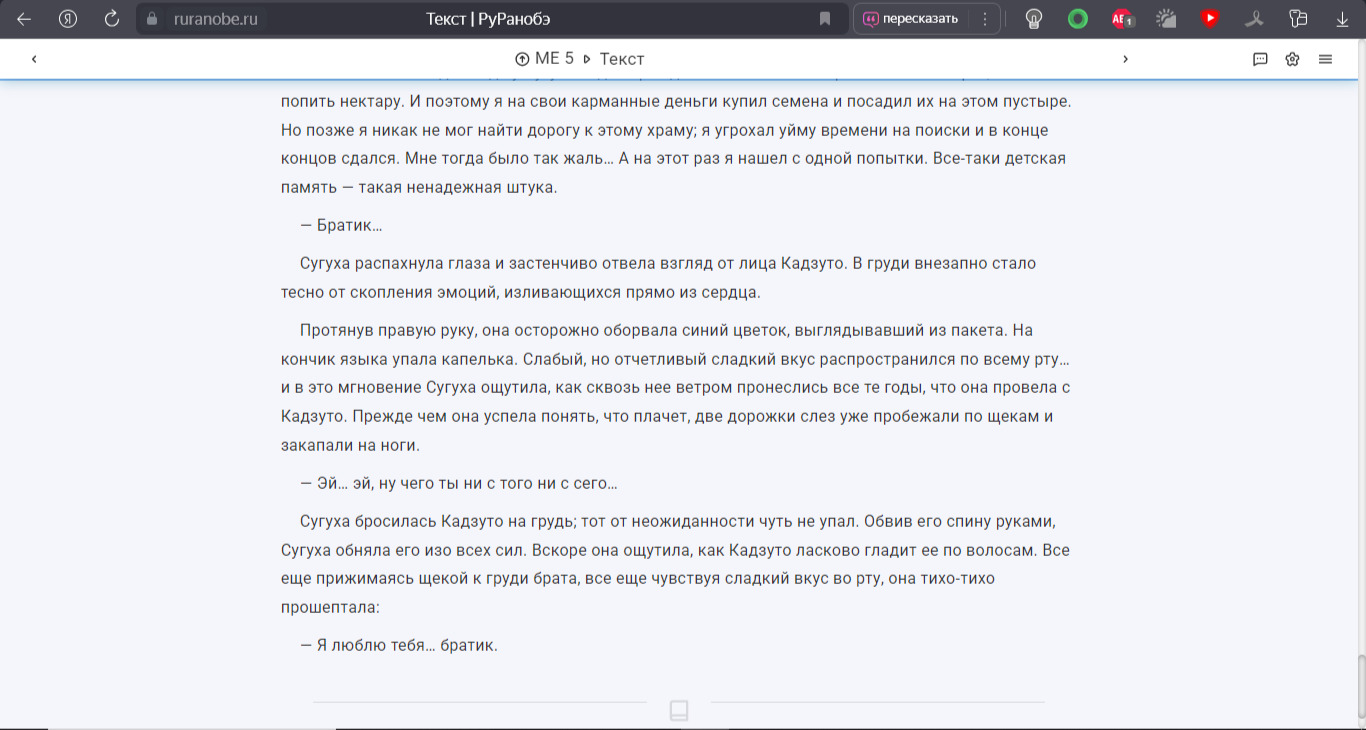Open the reader comments speech-bubble icon
Screen dimensions: 1366x730
1260,59
